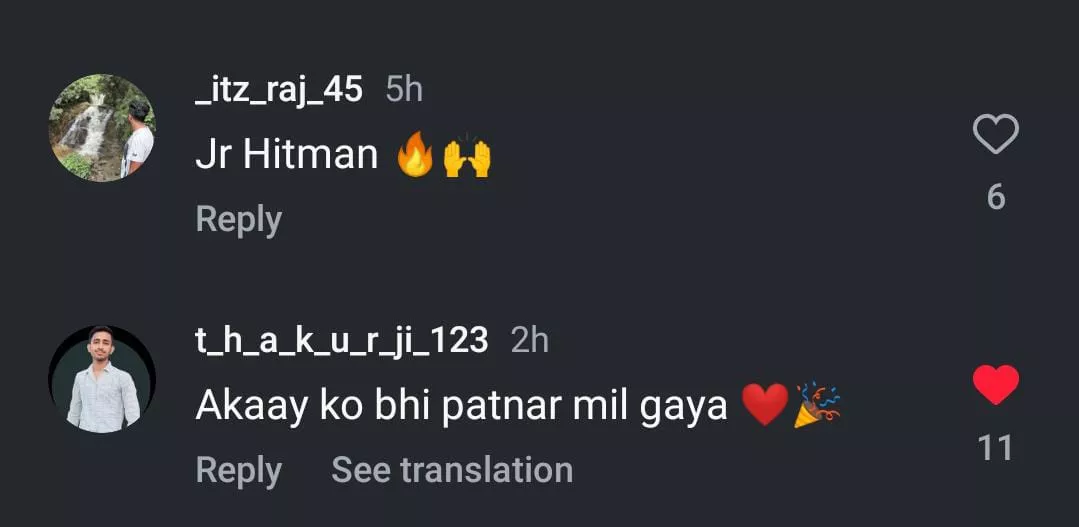Reply to the 'Jr Hitman' comment
The width and height of the screenshot is (1079, 527).
(238, 219)
